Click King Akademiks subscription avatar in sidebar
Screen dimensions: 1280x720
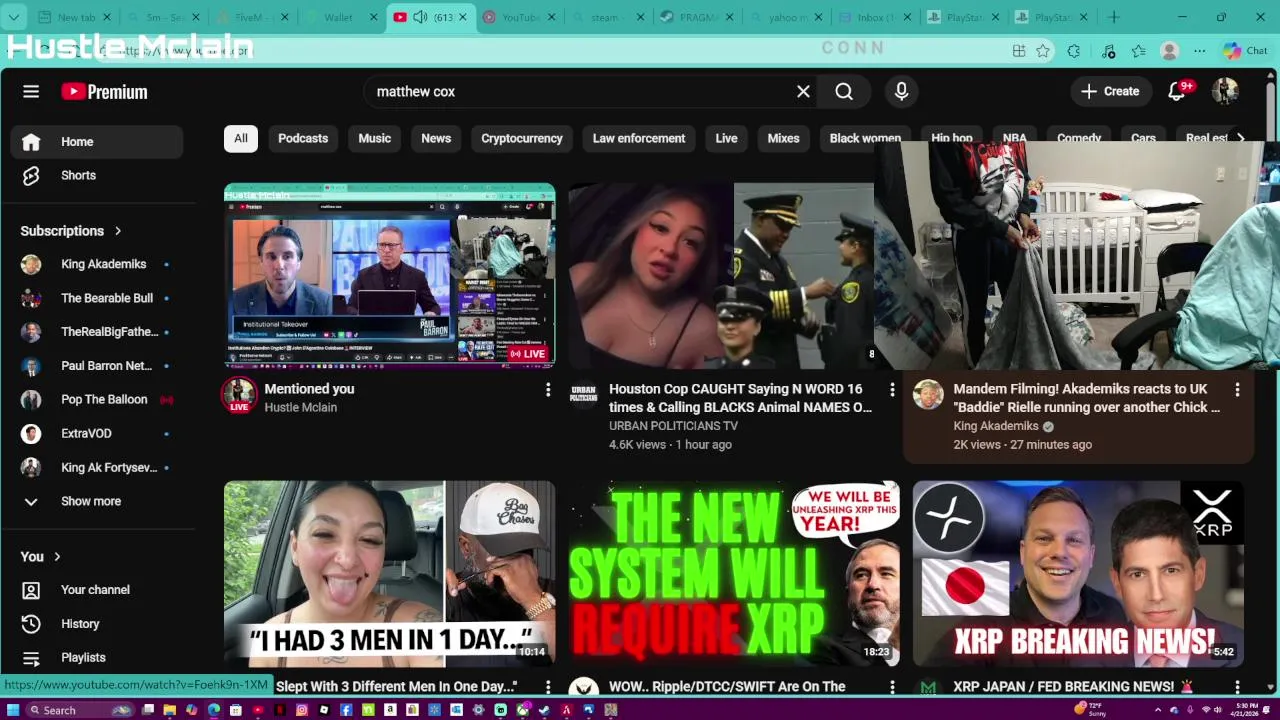tap(31, 264)
